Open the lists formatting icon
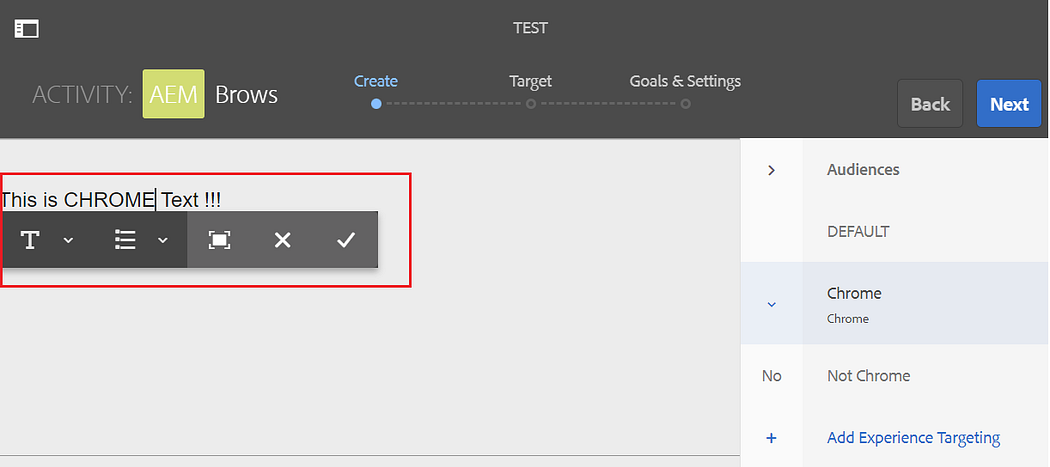The height and width of the screenshot is (467, 1050). tap(125, 240)
